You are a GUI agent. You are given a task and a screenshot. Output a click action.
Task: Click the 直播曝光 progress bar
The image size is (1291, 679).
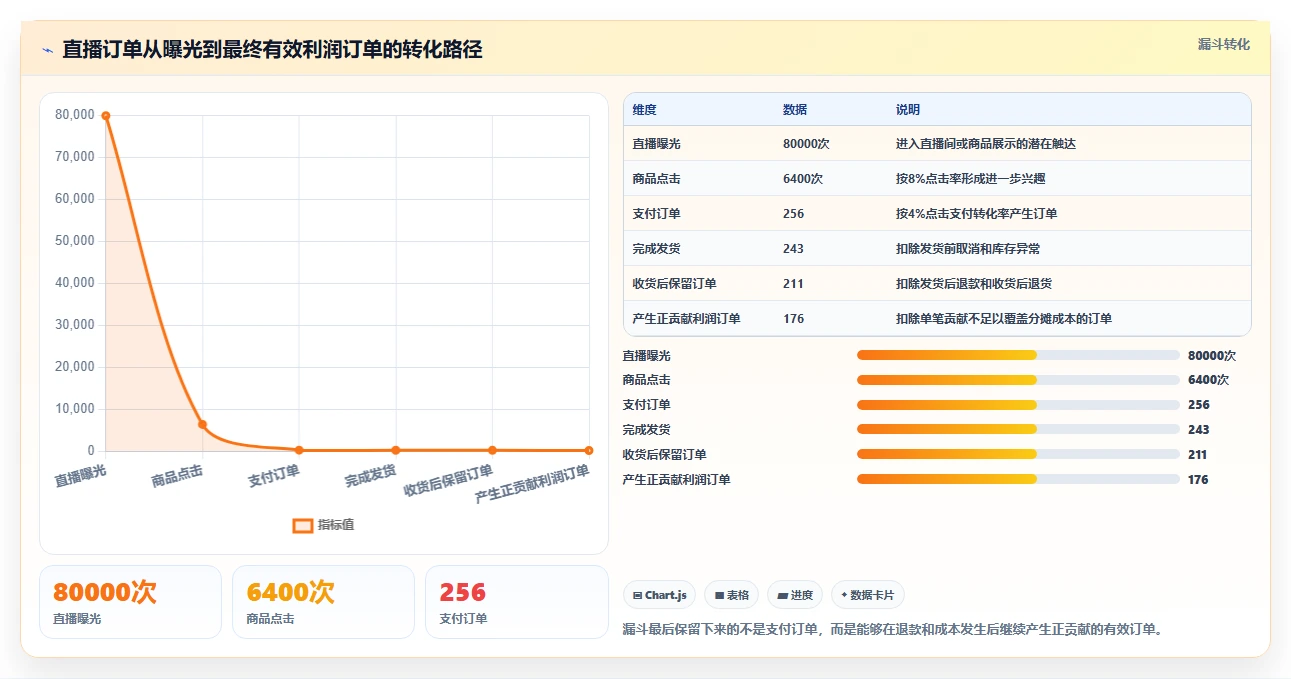coord(1018,355)
